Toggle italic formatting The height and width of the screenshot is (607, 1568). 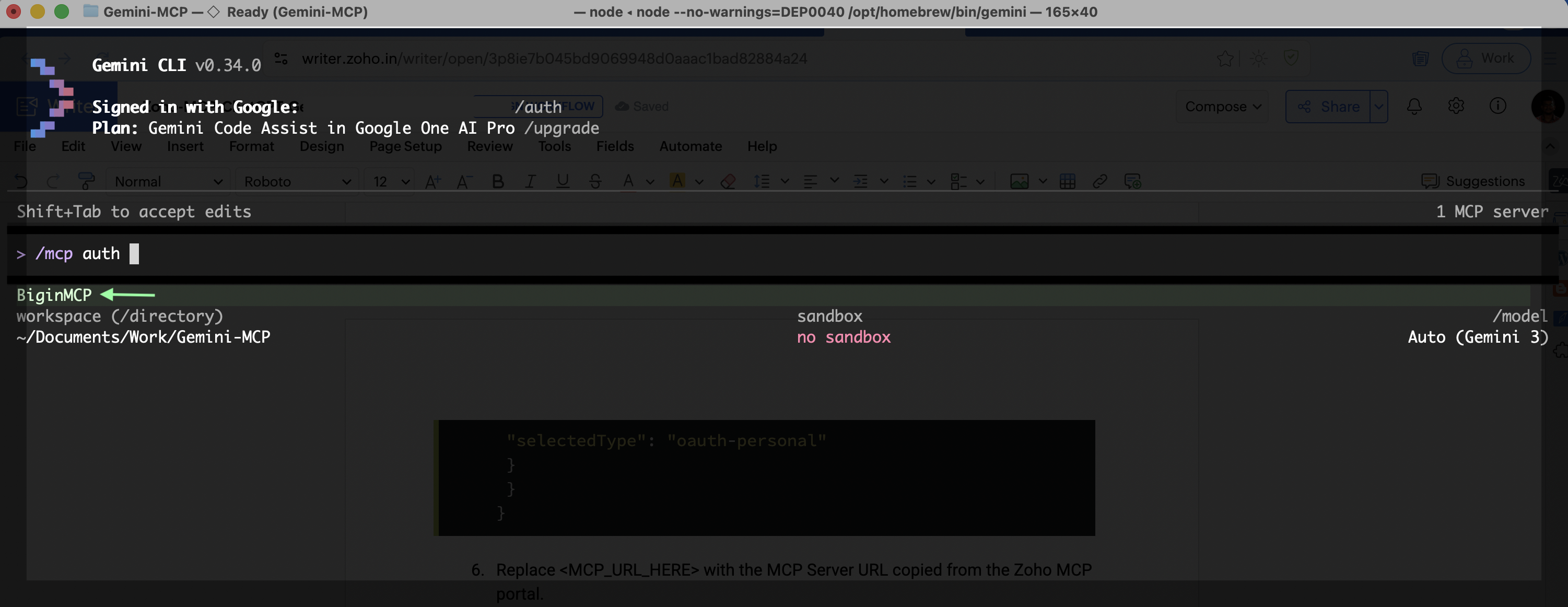[x=530, y=181]
